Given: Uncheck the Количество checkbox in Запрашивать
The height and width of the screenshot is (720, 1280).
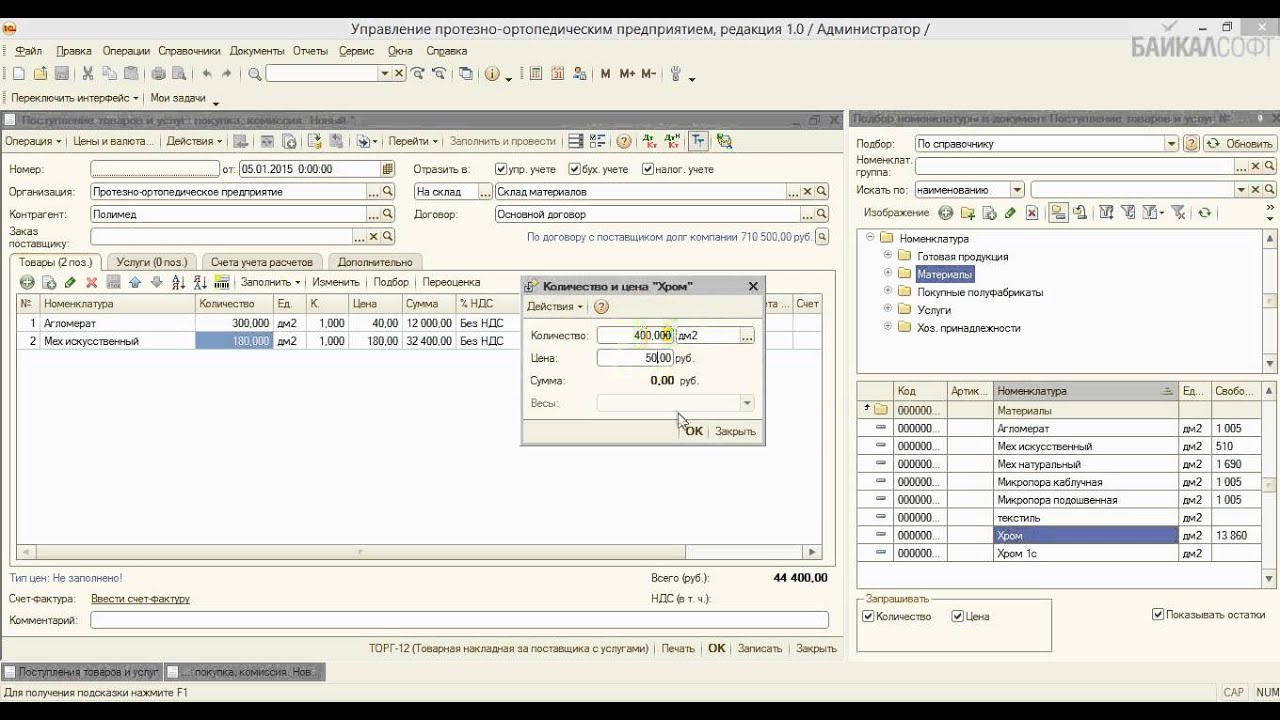Looking at the screenshot, I should (868, 616).
